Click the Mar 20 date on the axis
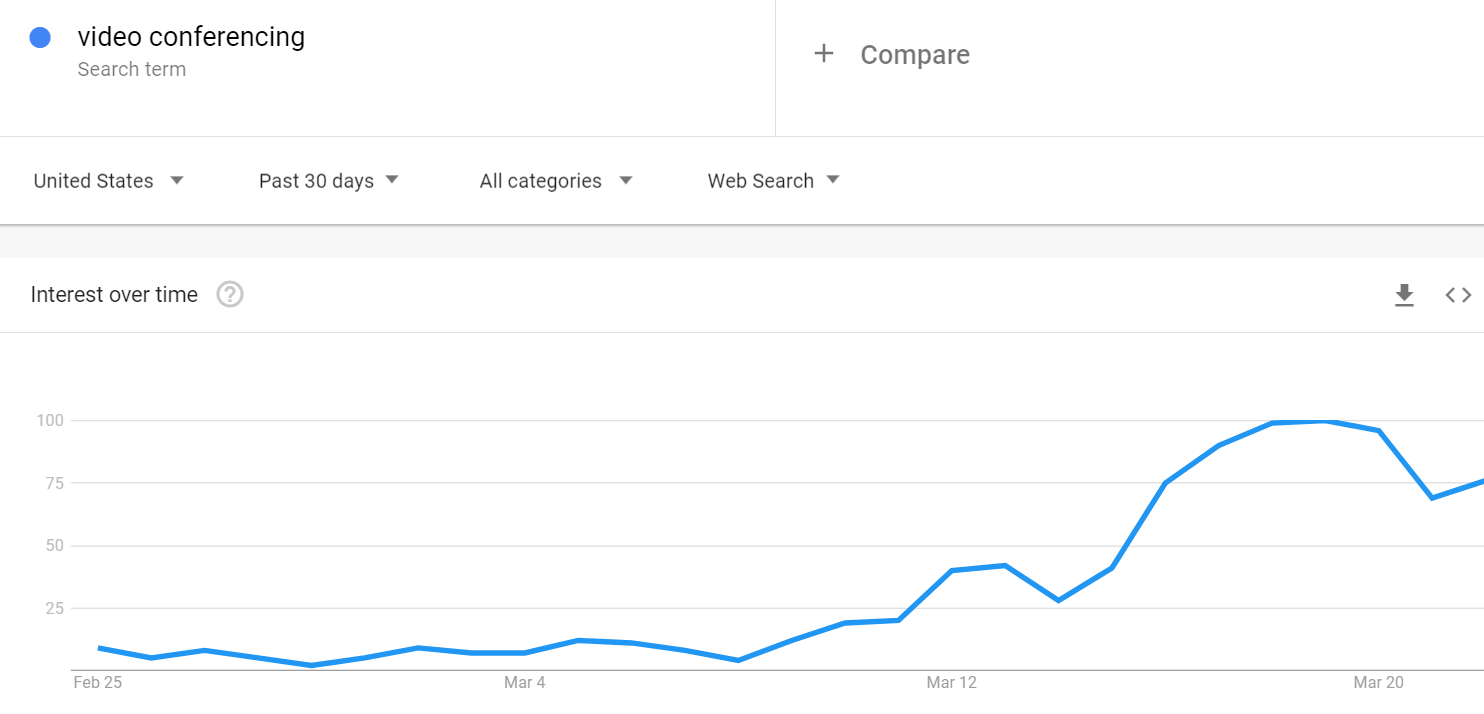Screen dimensions: 1484x714 pyautogui.click(x=1378, y=683)
